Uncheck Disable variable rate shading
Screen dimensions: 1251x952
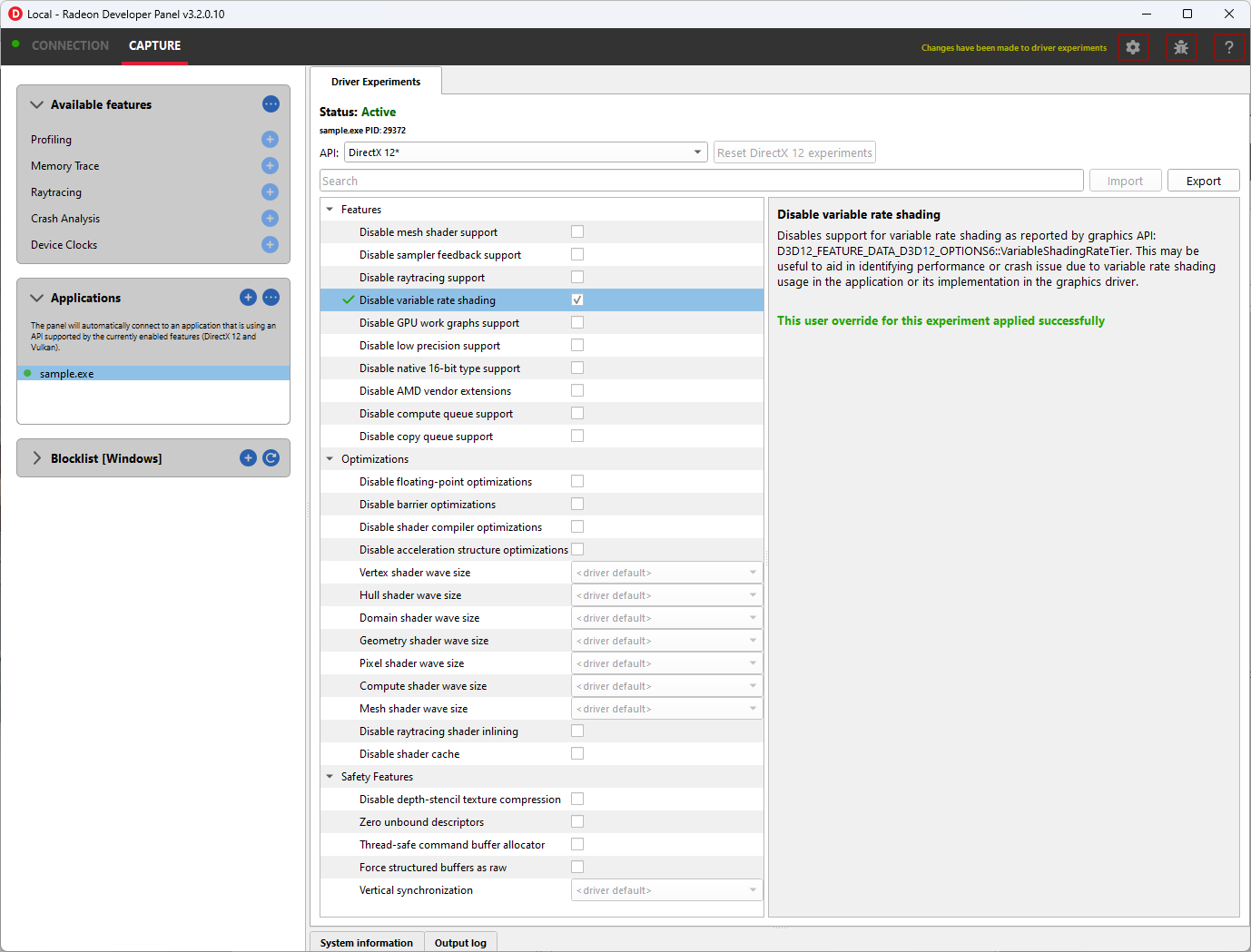576,299
